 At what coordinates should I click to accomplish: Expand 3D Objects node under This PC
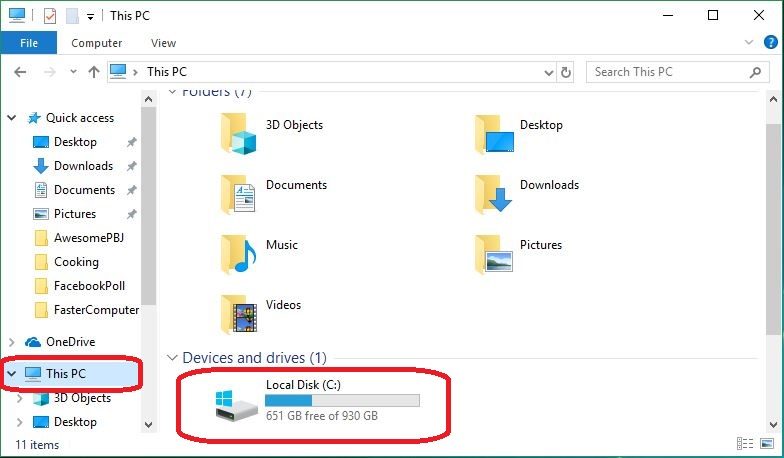20,398
